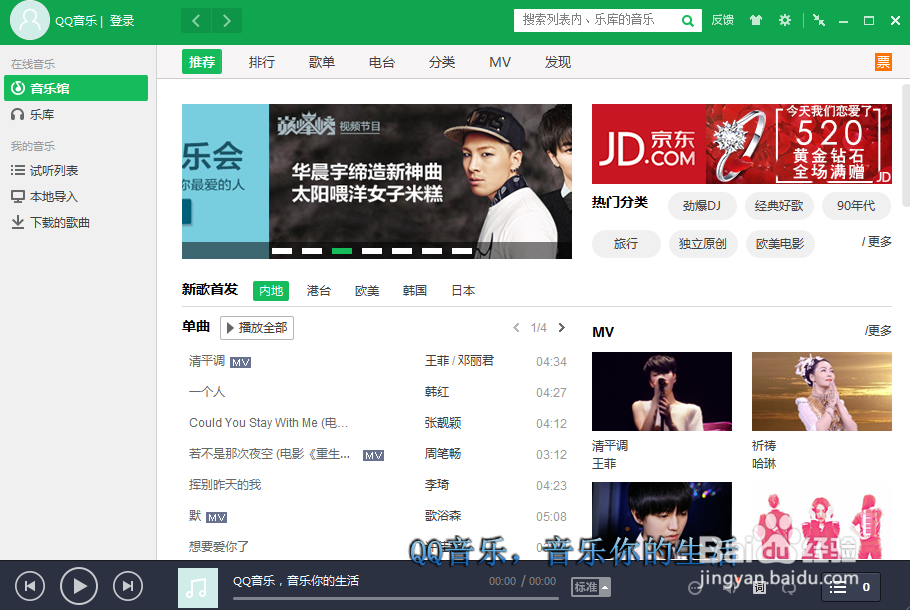Open the 祈祷 MV thumbnail
The width and height of the screenshot is (910, 610).
click(822, 391)
